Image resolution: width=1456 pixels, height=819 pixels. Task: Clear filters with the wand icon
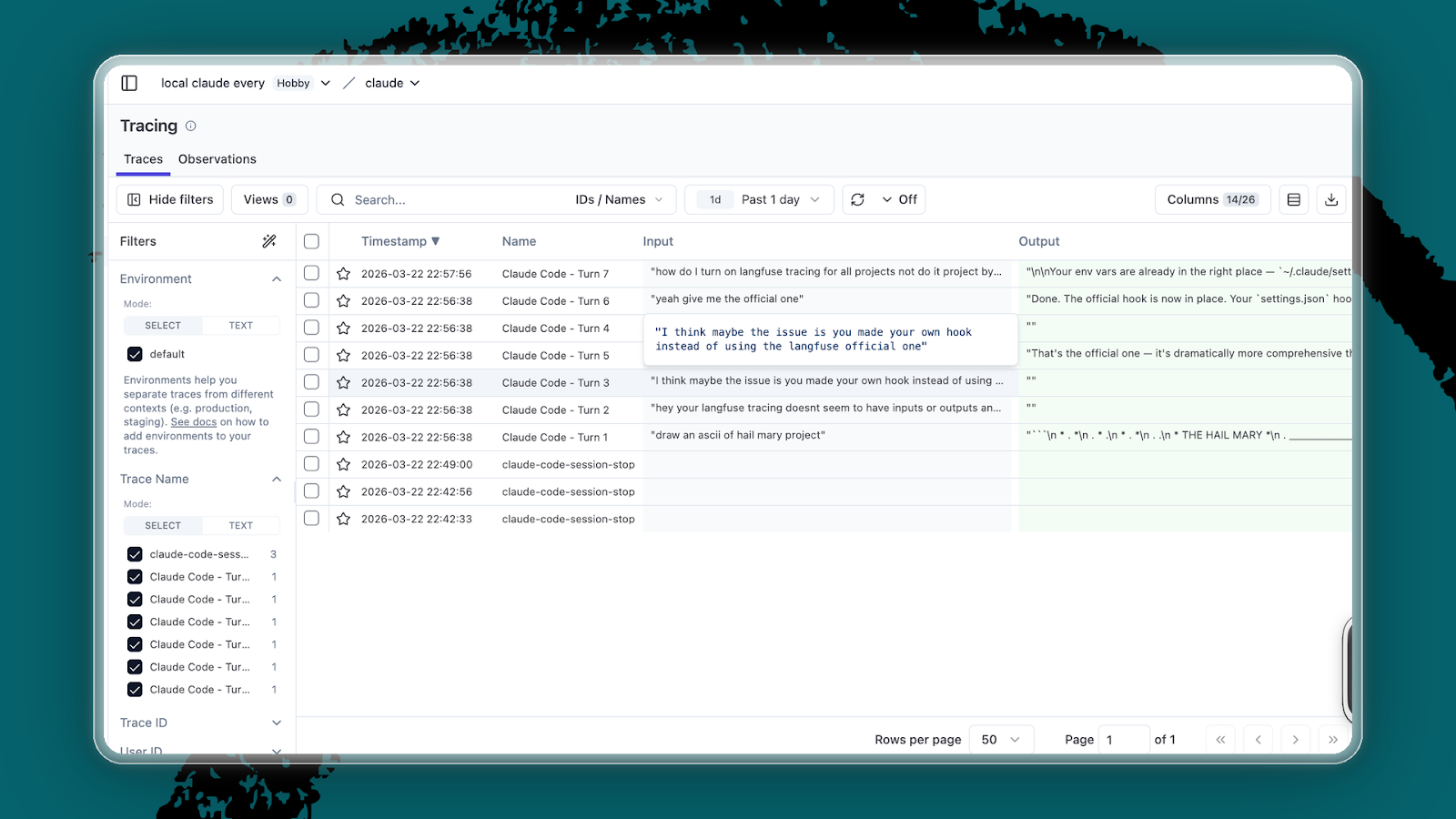click(x=269, y=241)
